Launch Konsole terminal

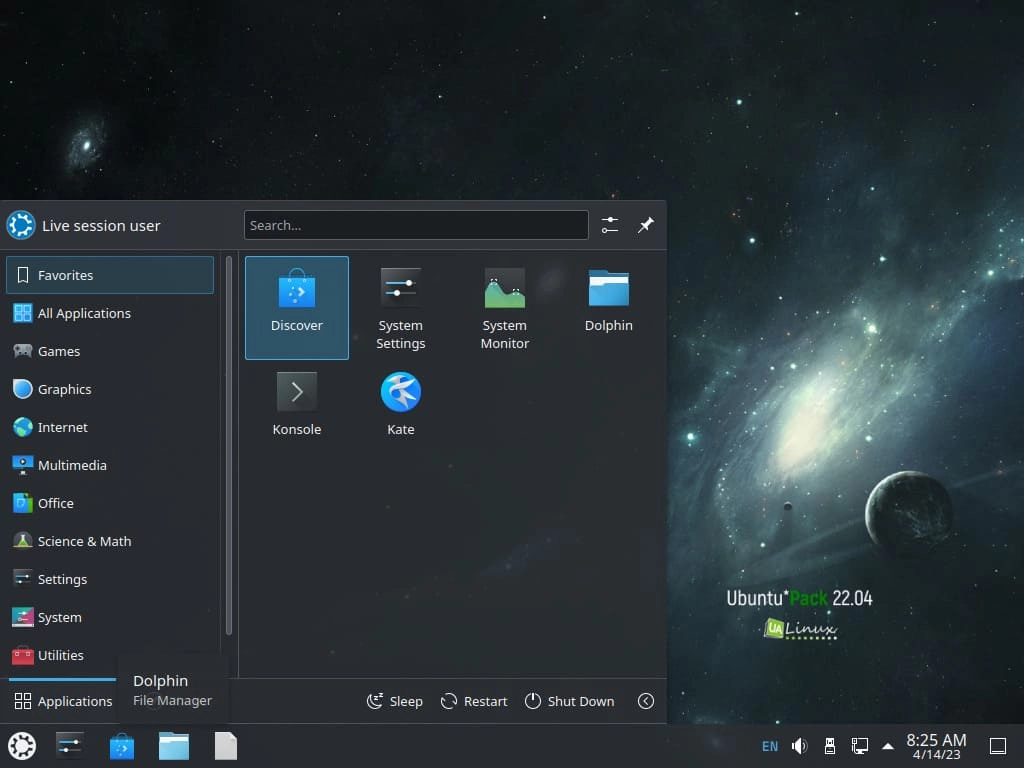(x=296, y=405)
